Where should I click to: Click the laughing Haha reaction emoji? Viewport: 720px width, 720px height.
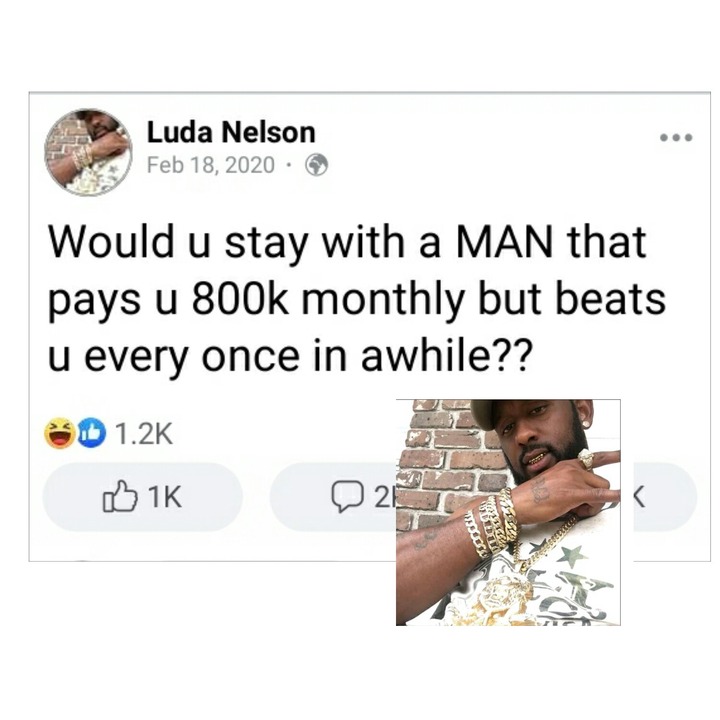pyautogui.click(x=60, y=433)
